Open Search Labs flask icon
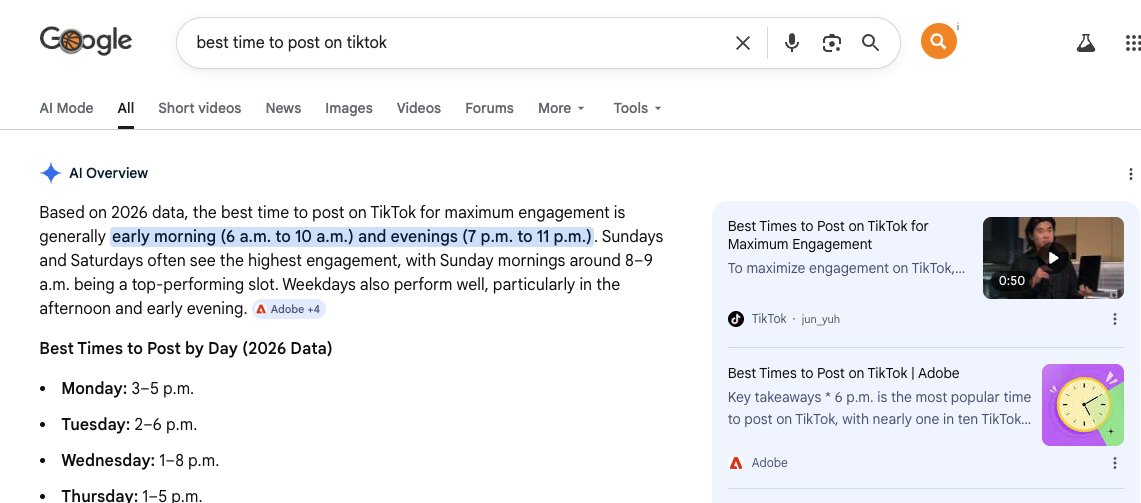1141x503 pixels. 1086,43
